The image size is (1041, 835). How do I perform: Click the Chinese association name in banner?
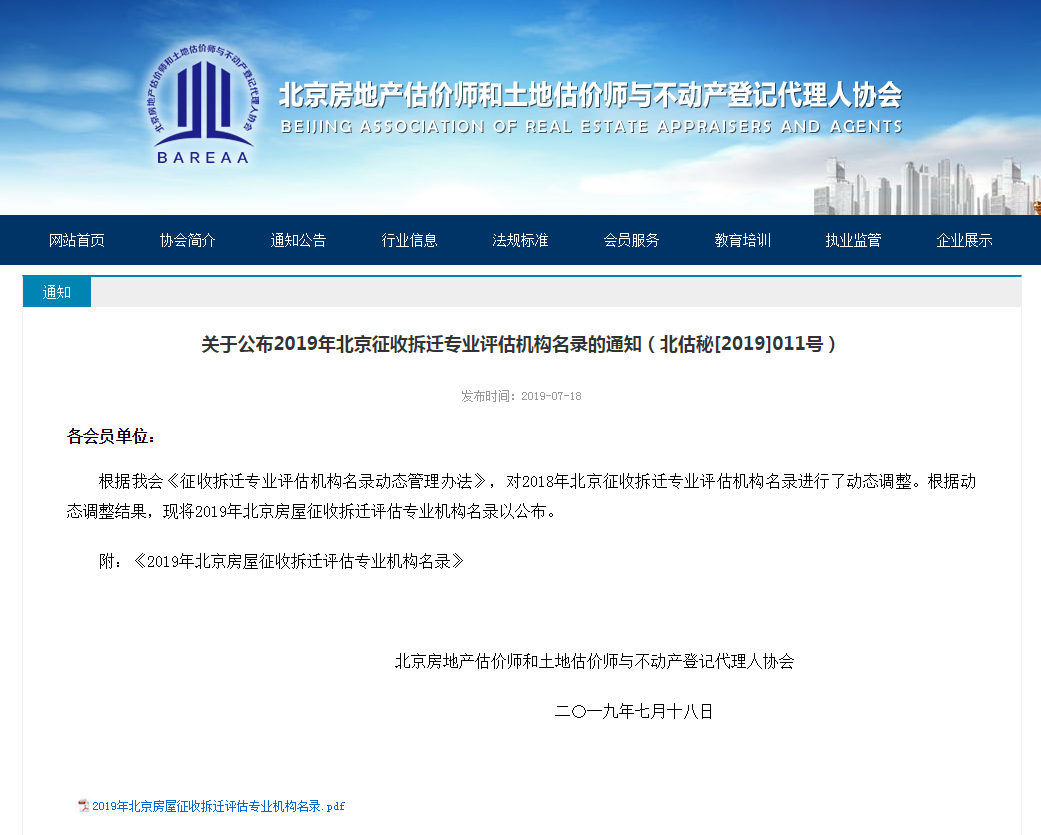tap(590, 95)
